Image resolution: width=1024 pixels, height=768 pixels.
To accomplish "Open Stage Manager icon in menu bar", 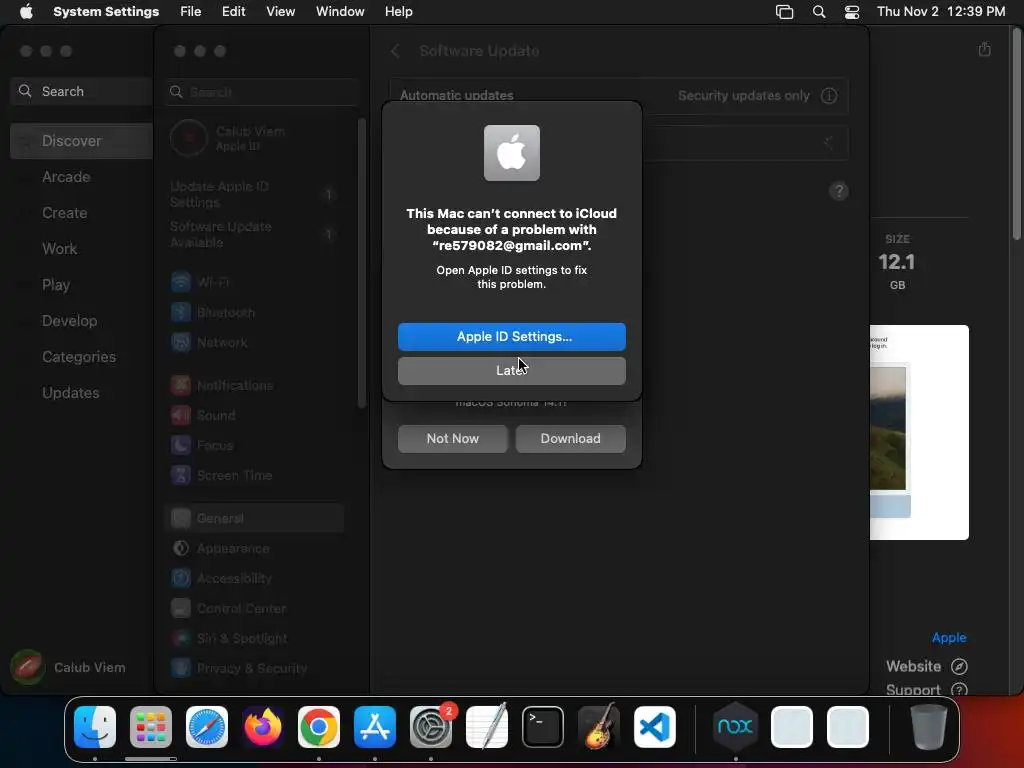I will (x=784, y=12).
